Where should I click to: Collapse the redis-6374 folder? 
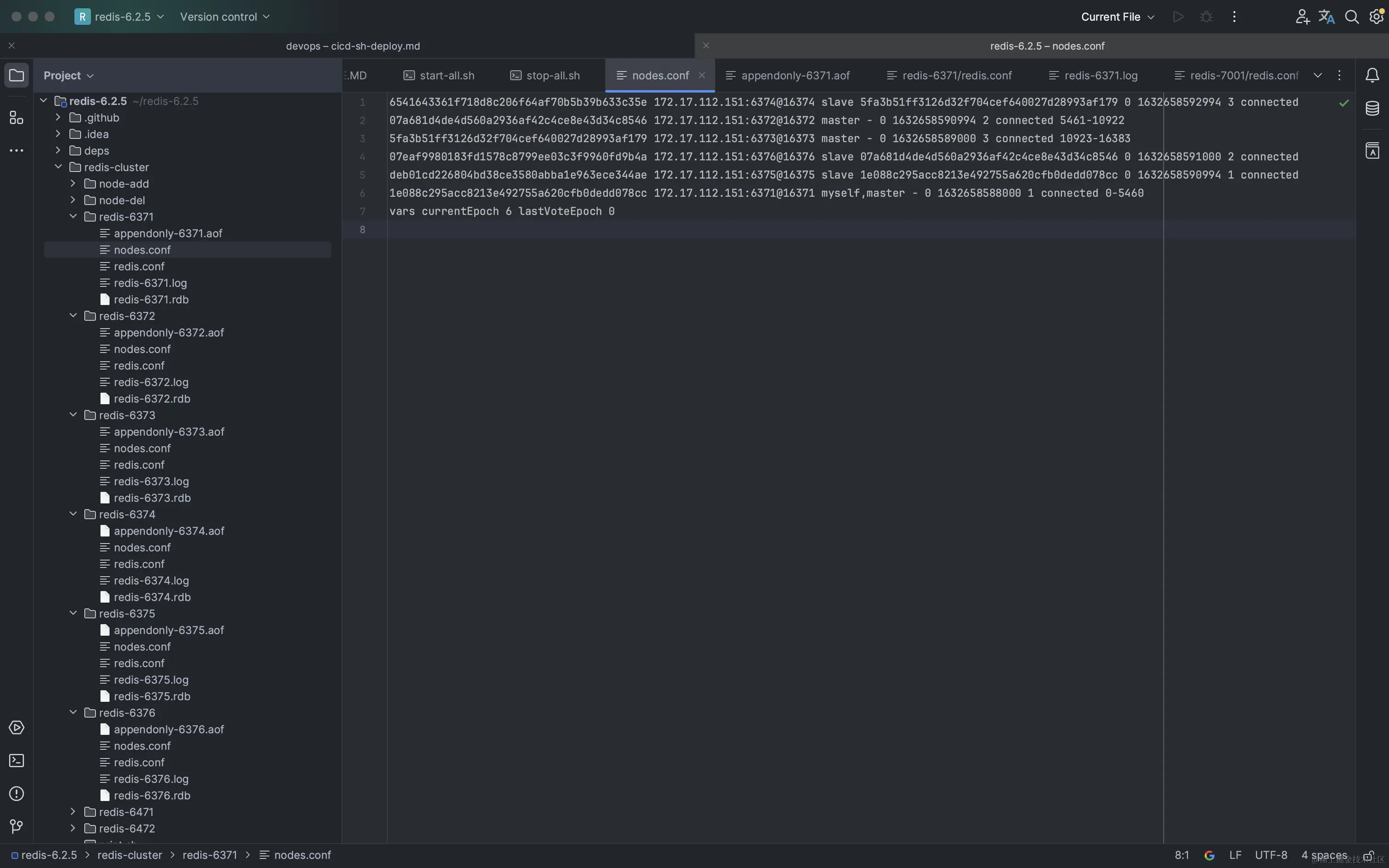(x=73, y=514)
